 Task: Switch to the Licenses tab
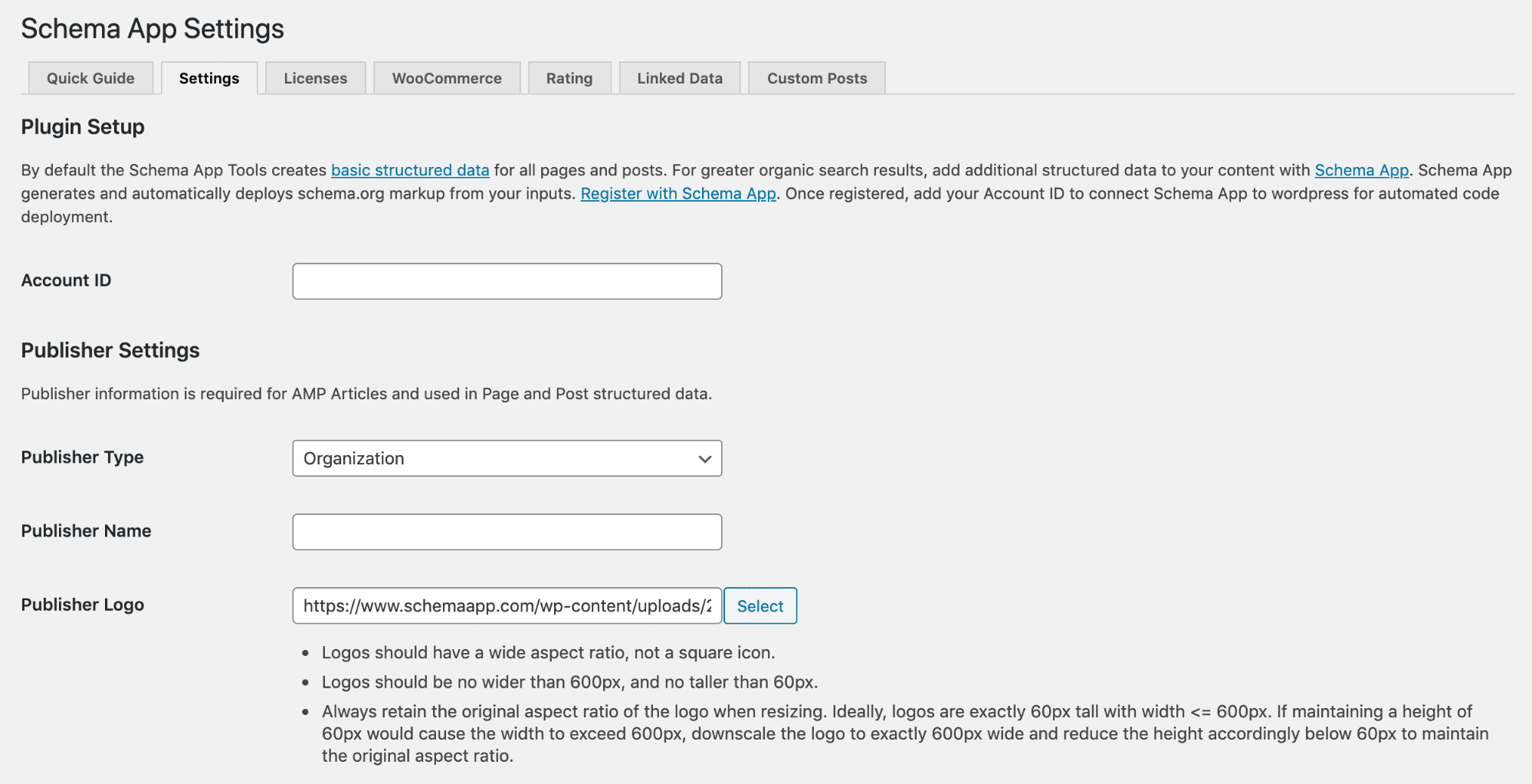point(315,78)
